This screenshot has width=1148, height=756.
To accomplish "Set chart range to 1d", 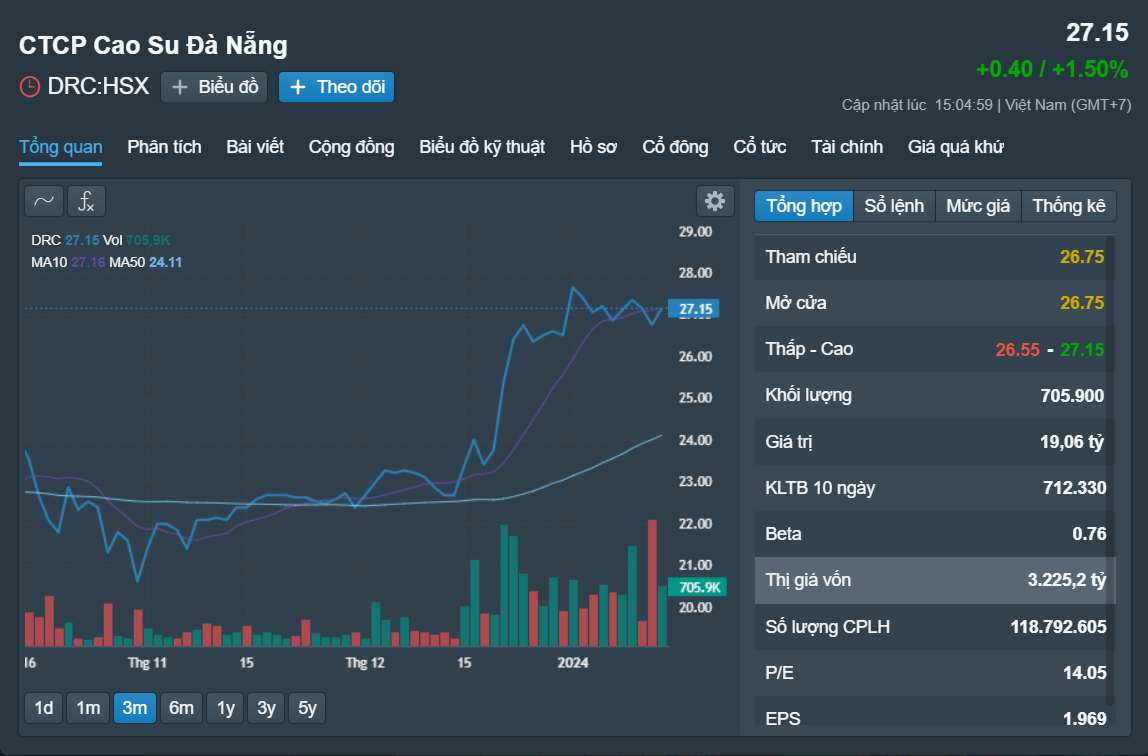I will (44, 708).
